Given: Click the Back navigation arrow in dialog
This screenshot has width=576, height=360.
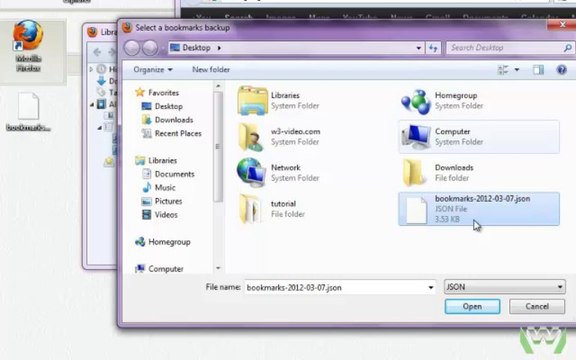Looking at the screenshot, I should [x=132, y=48].
